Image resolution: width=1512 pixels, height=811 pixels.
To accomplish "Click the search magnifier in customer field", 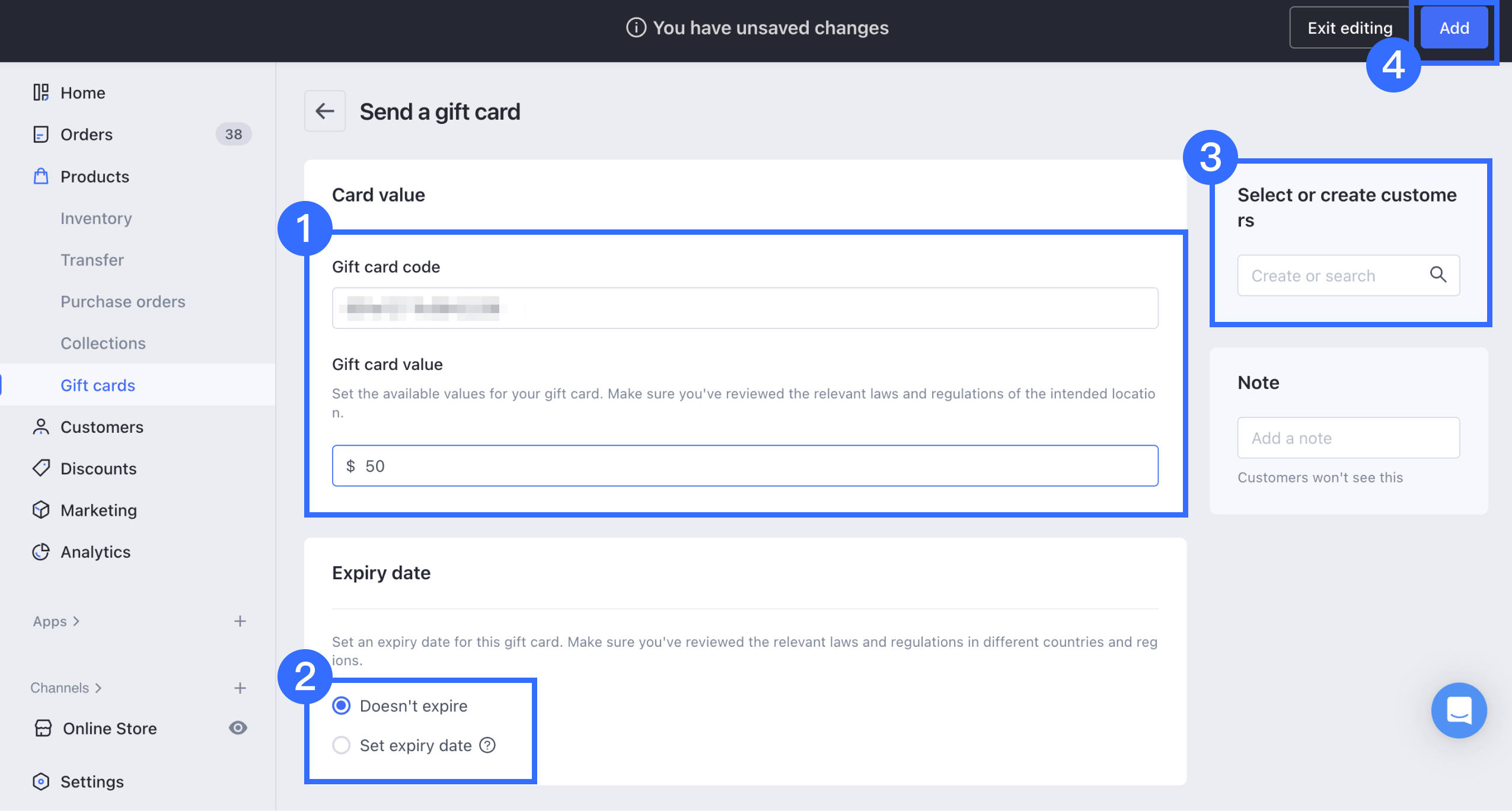I will pos(1438,275).
